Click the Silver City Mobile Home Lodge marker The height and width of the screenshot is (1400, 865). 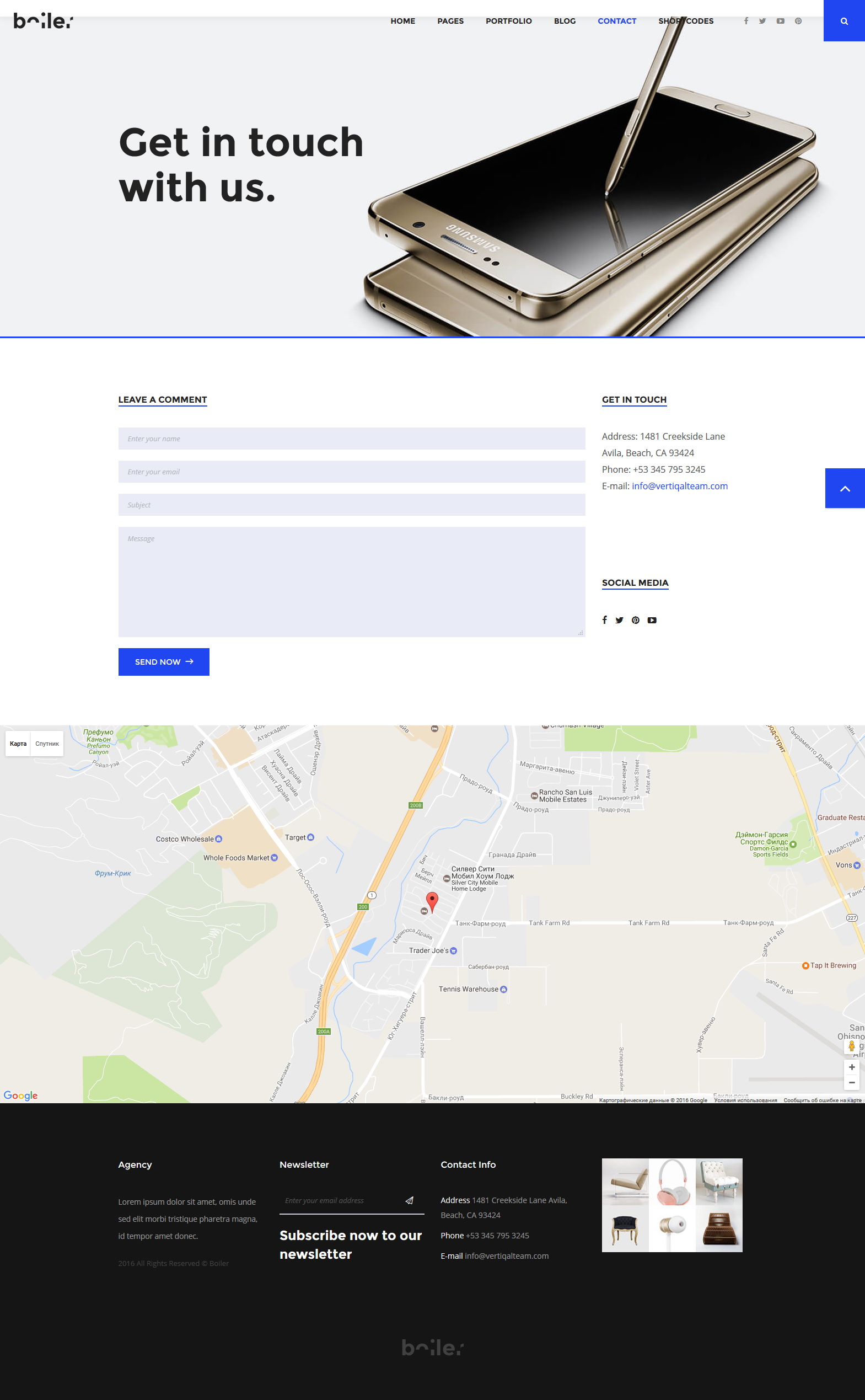click(447, 879)
